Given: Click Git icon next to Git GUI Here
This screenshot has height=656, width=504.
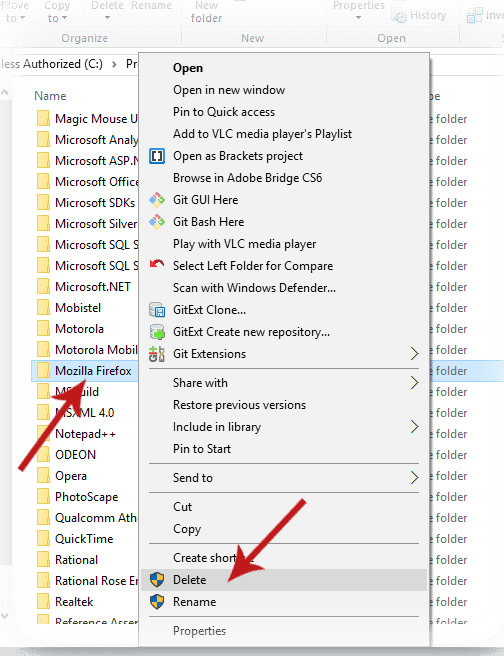Looking at the screenshot, I should (157, 200).
